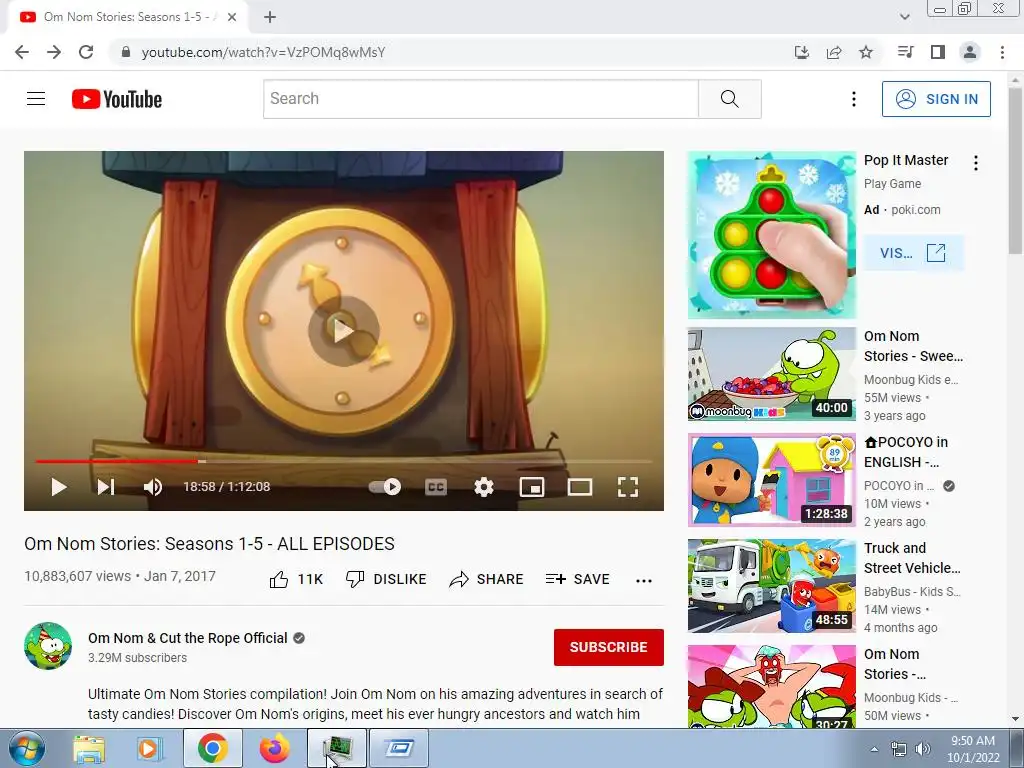
Task: Open Om Nom channel avatar
Action: click(48, 646)
